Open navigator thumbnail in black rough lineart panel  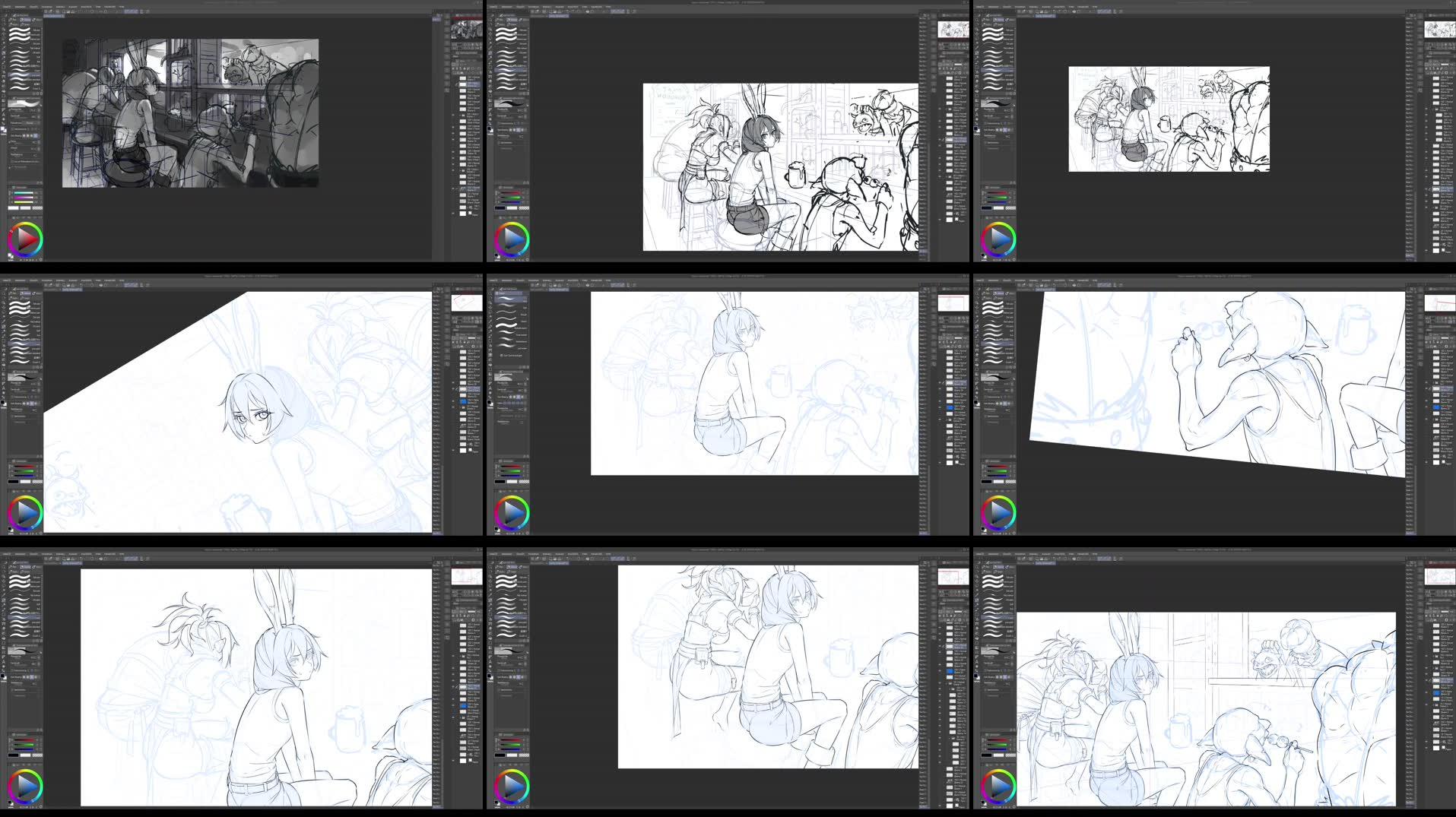tap(953, 29)
